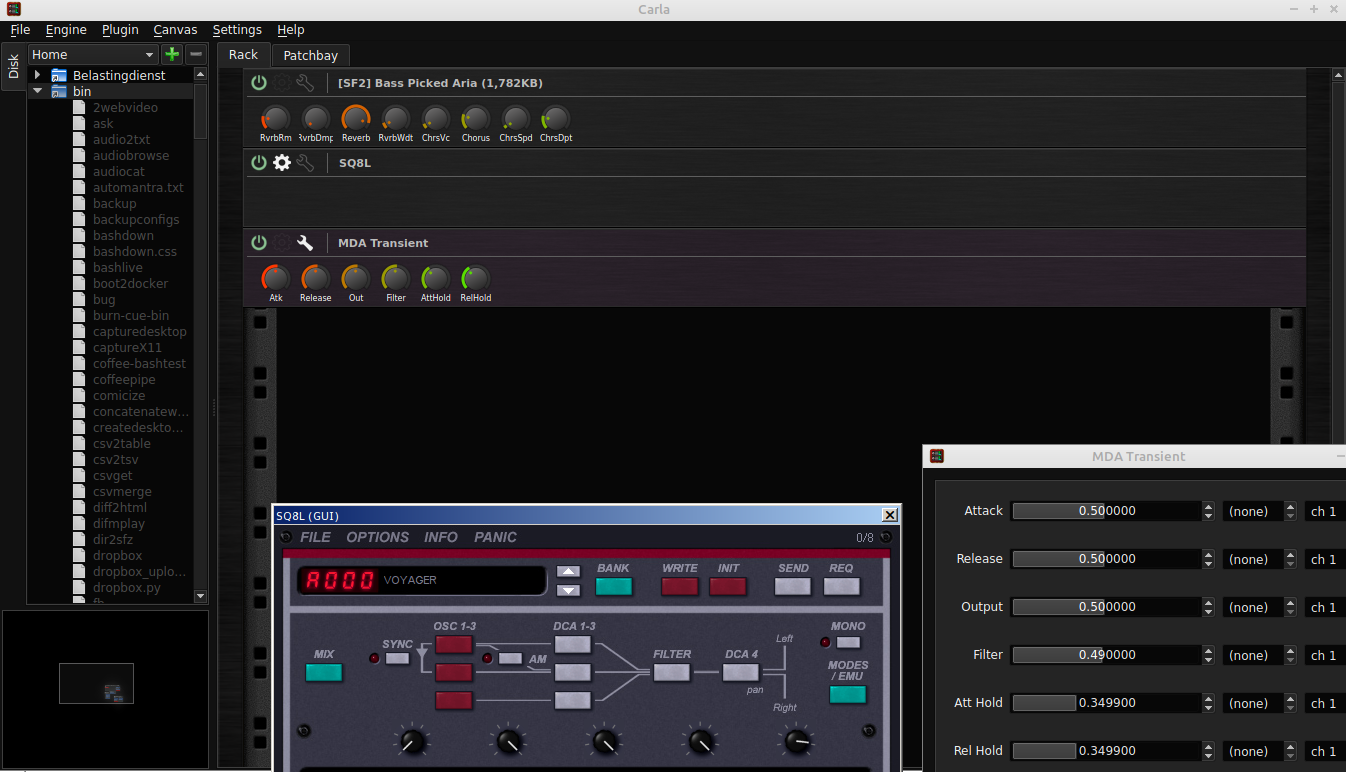Switch to the Patchbay tab

point(310,56)
